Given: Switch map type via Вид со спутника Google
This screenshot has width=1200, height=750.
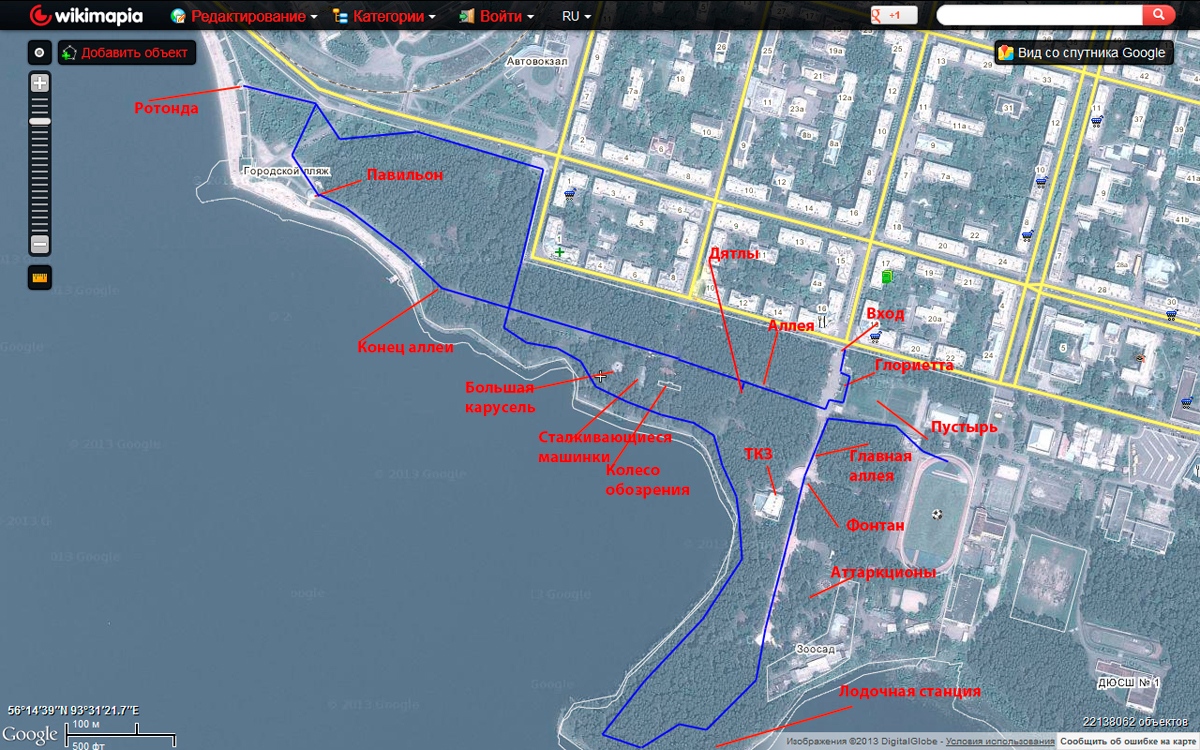Looking at the screenshot, I should (1082, 53).
